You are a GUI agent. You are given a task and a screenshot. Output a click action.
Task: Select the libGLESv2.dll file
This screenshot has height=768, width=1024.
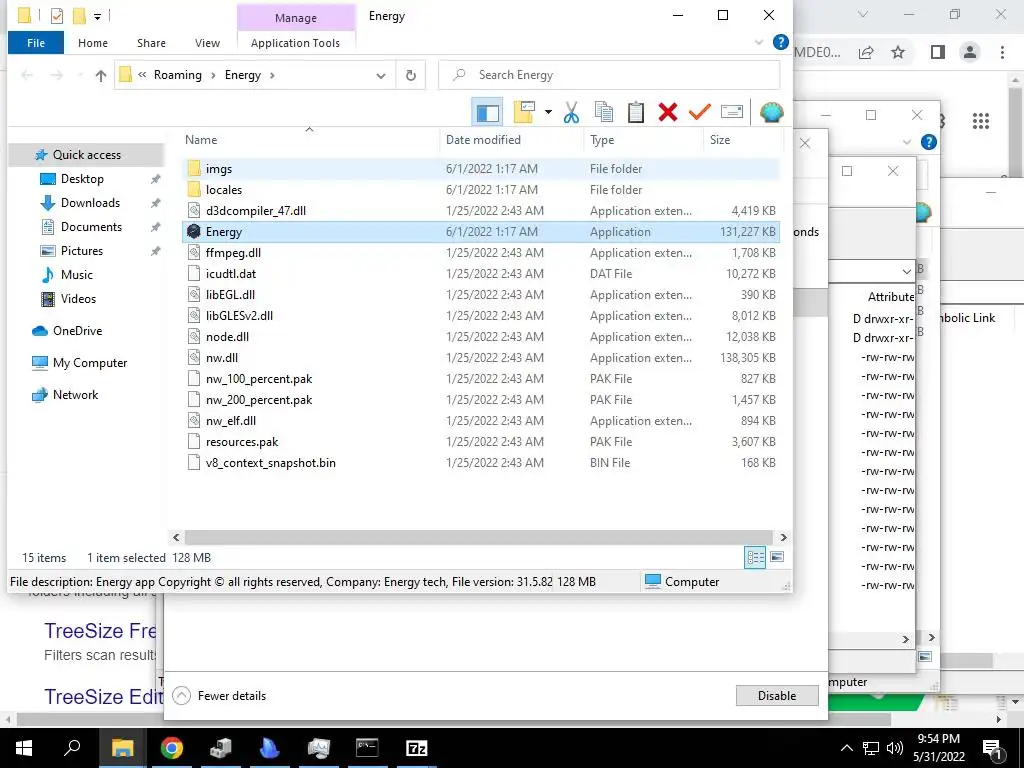tap(481, 315)
